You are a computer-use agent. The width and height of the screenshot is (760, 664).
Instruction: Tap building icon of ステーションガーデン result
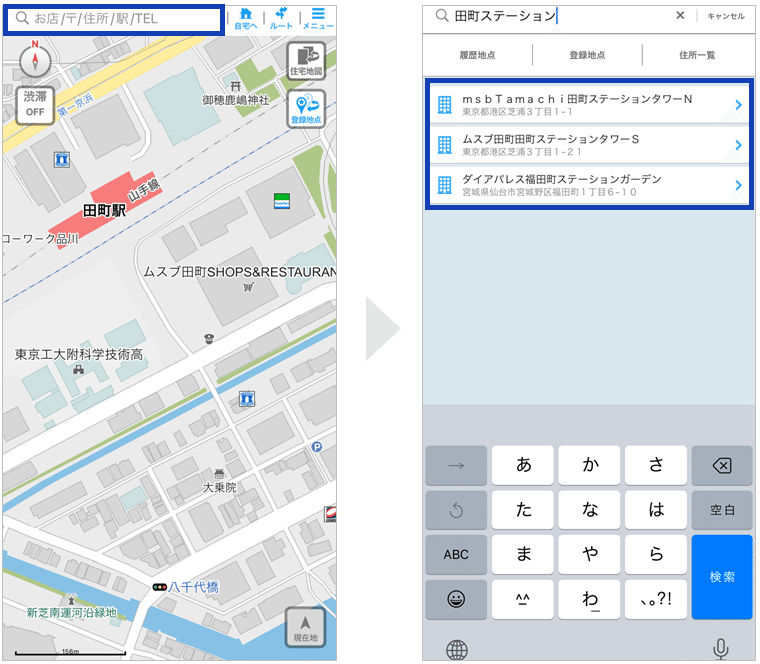(x=444, y=185)
